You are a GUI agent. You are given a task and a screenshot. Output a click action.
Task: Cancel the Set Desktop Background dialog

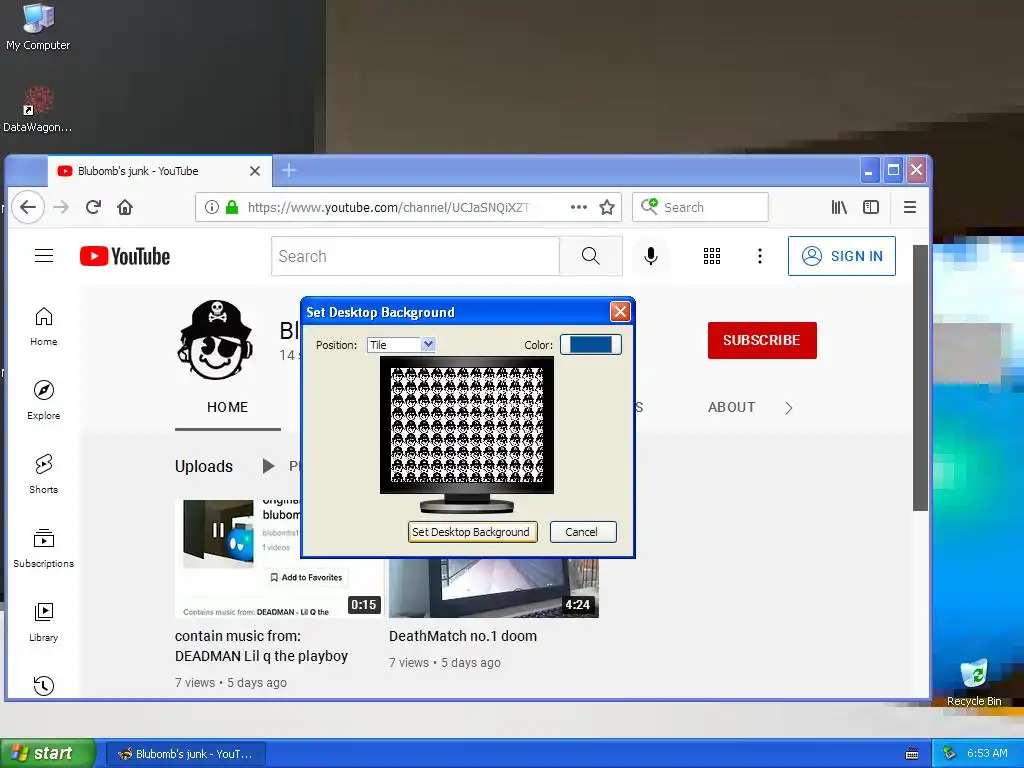point(583,532)
